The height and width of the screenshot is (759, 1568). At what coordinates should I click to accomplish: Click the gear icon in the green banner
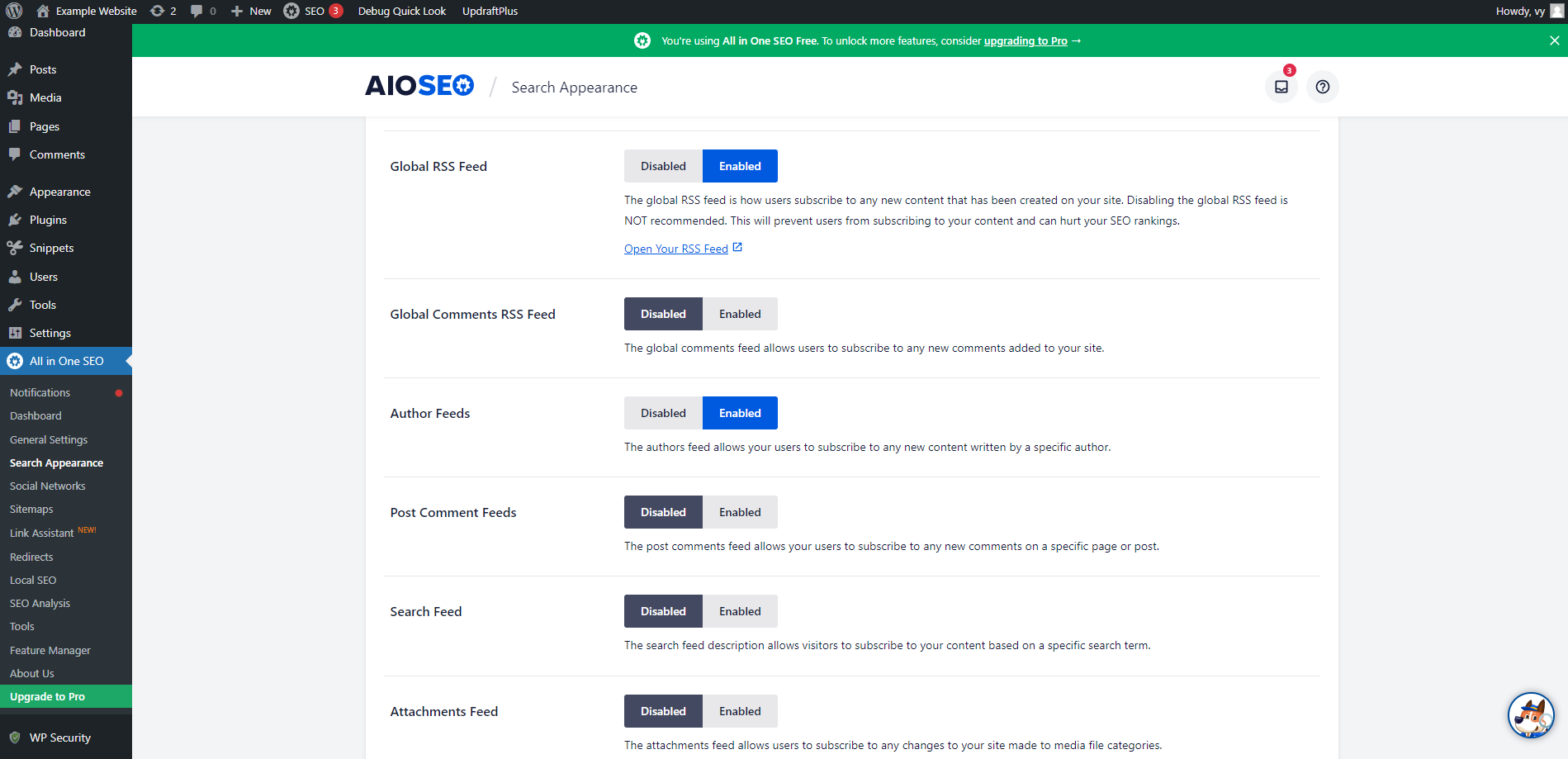coord(642,40)
